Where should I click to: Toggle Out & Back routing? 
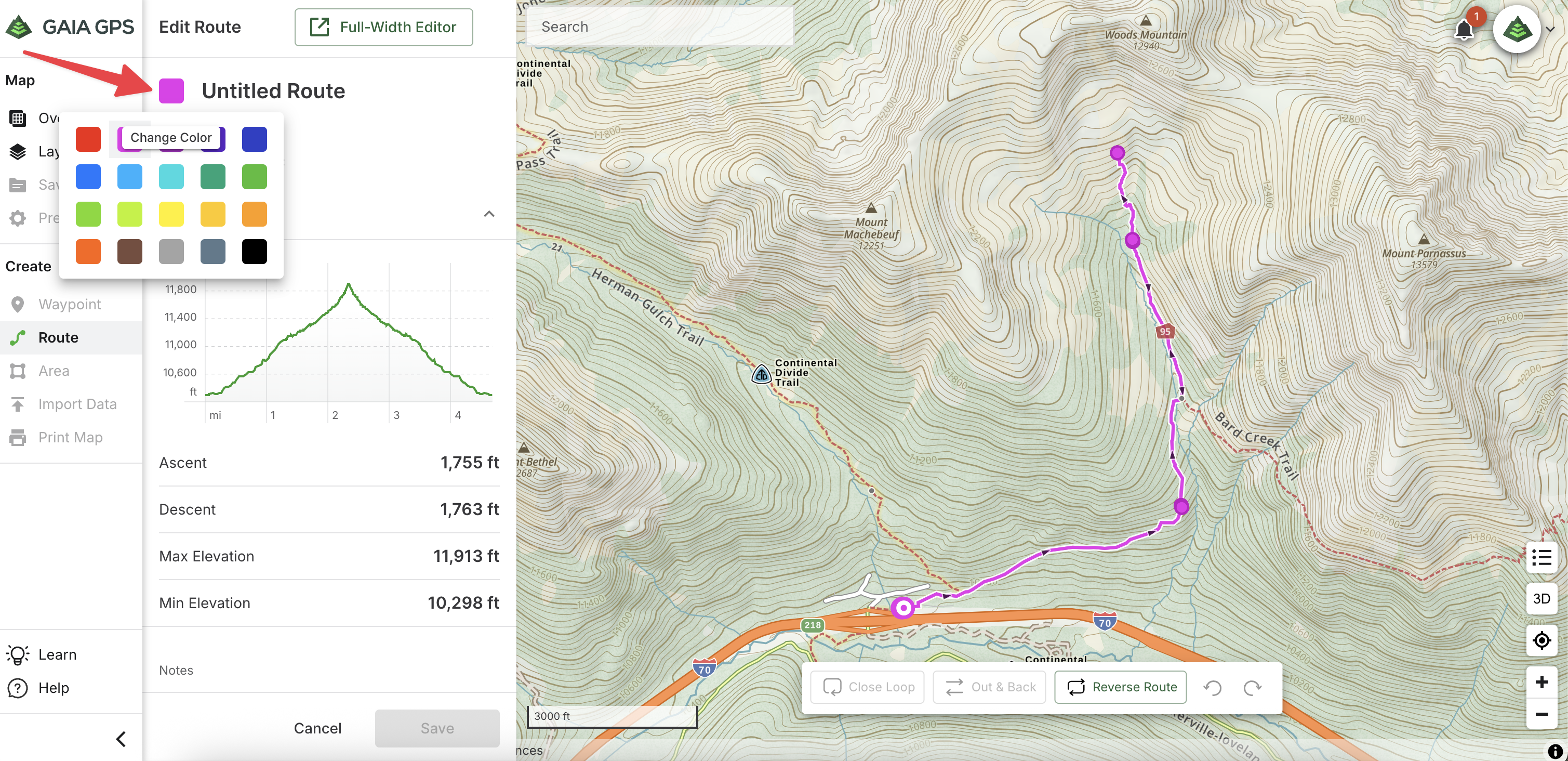(990, 687)
